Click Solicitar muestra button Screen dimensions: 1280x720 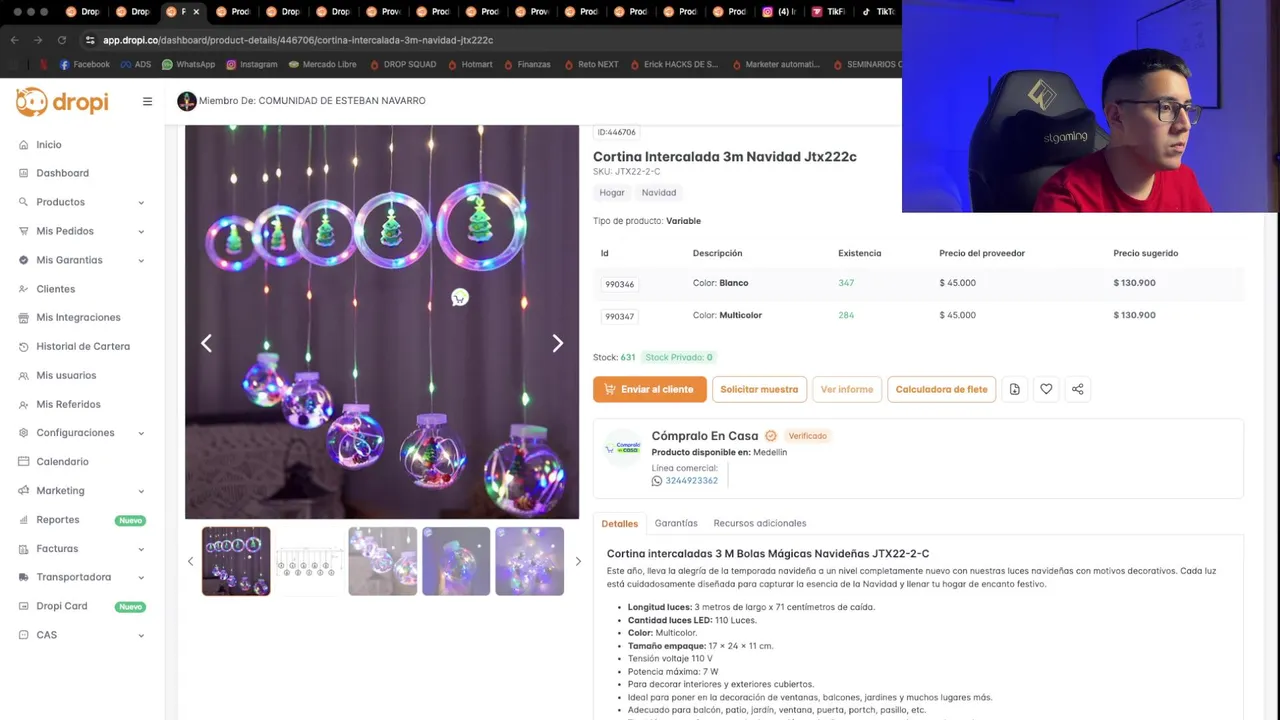[x=759, y=389]
